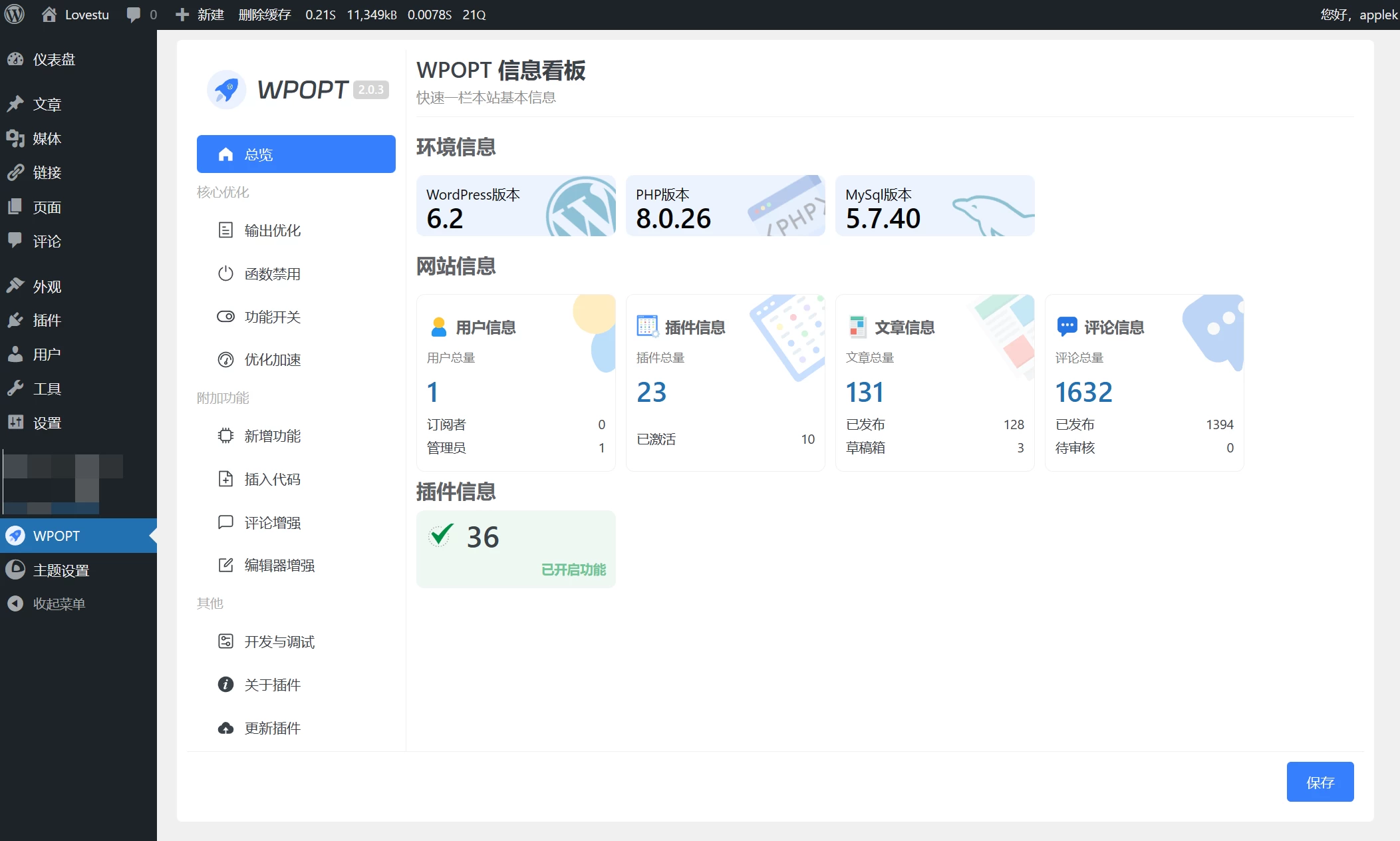The width and height of the screenshot is (1400, 841).
Task: Open the comments bubble in admin bar
Action: 134,14
